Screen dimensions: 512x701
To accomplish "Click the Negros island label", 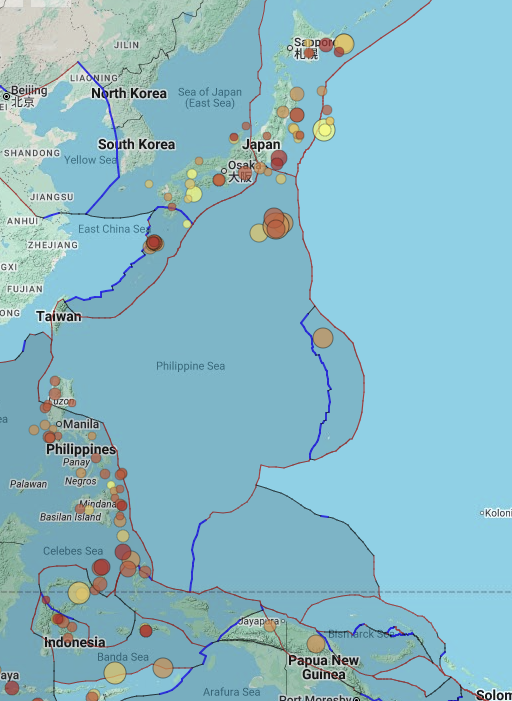I will click(80, 481).
